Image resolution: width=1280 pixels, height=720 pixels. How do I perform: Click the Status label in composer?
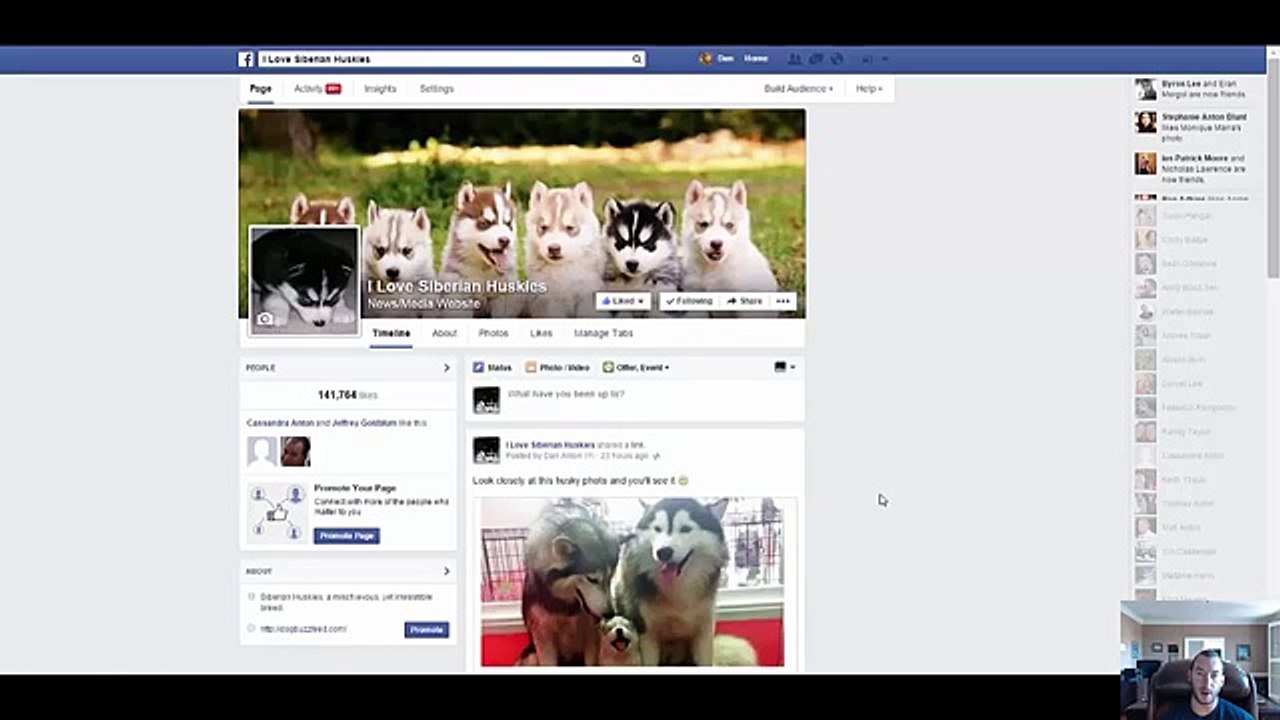pyautogui.click(x=499, y=368)
